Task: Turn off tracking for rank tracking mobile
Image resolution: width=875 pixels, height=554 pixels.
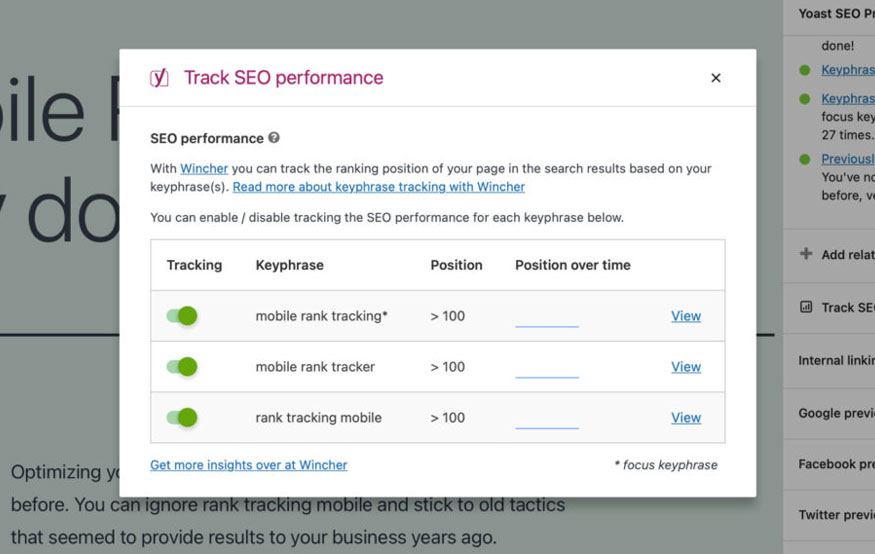Action: click(x=182, y=417)
